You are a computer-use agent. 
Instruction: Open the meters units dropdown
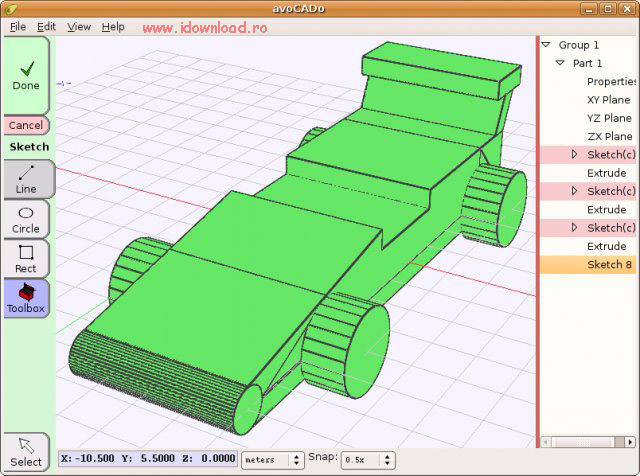point(273,460)
